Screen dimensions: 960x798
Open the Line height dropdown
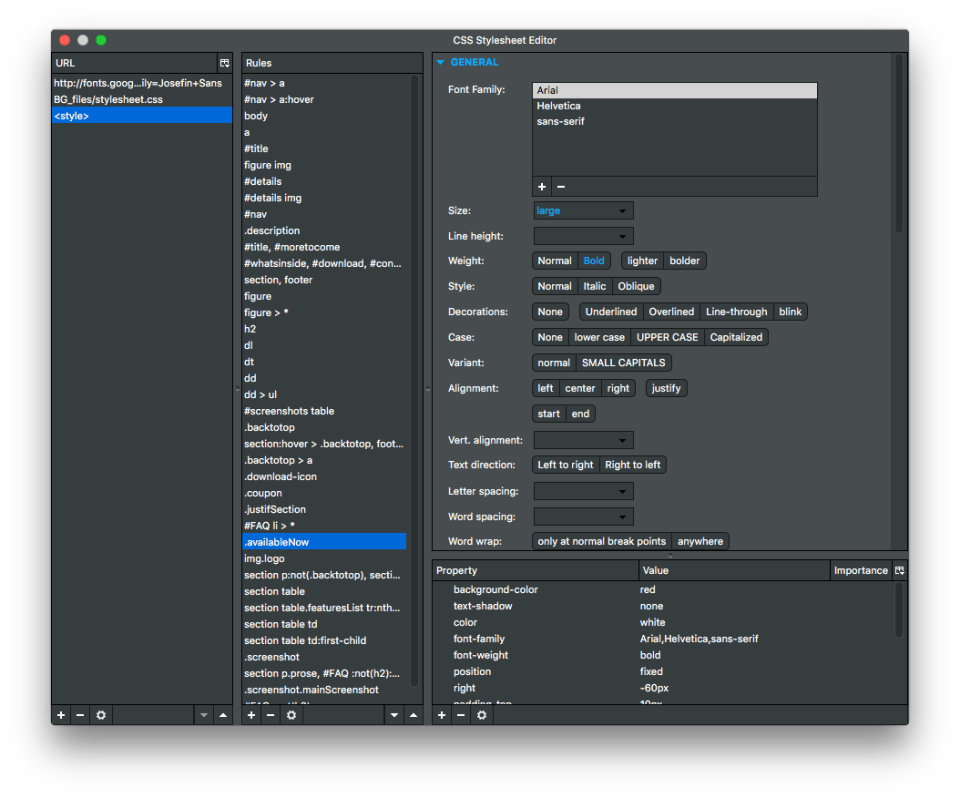pos(583,237)
